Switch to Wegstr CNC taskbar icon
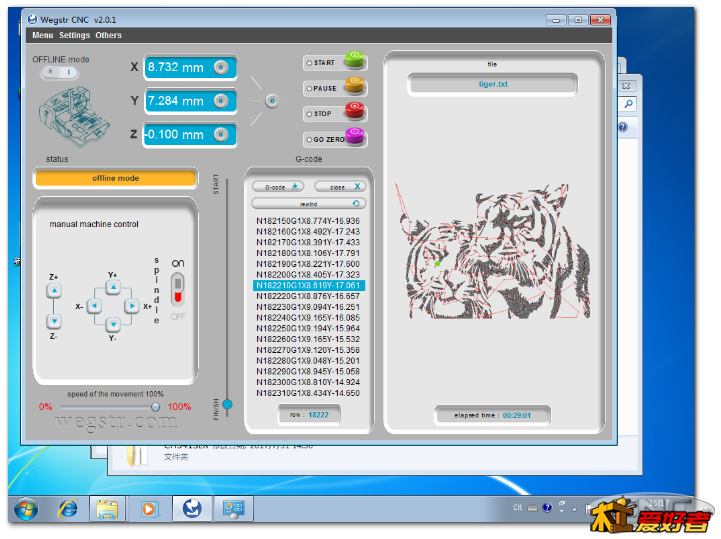The height and width of the screenshot is (539, 721). tap(192, 509)
